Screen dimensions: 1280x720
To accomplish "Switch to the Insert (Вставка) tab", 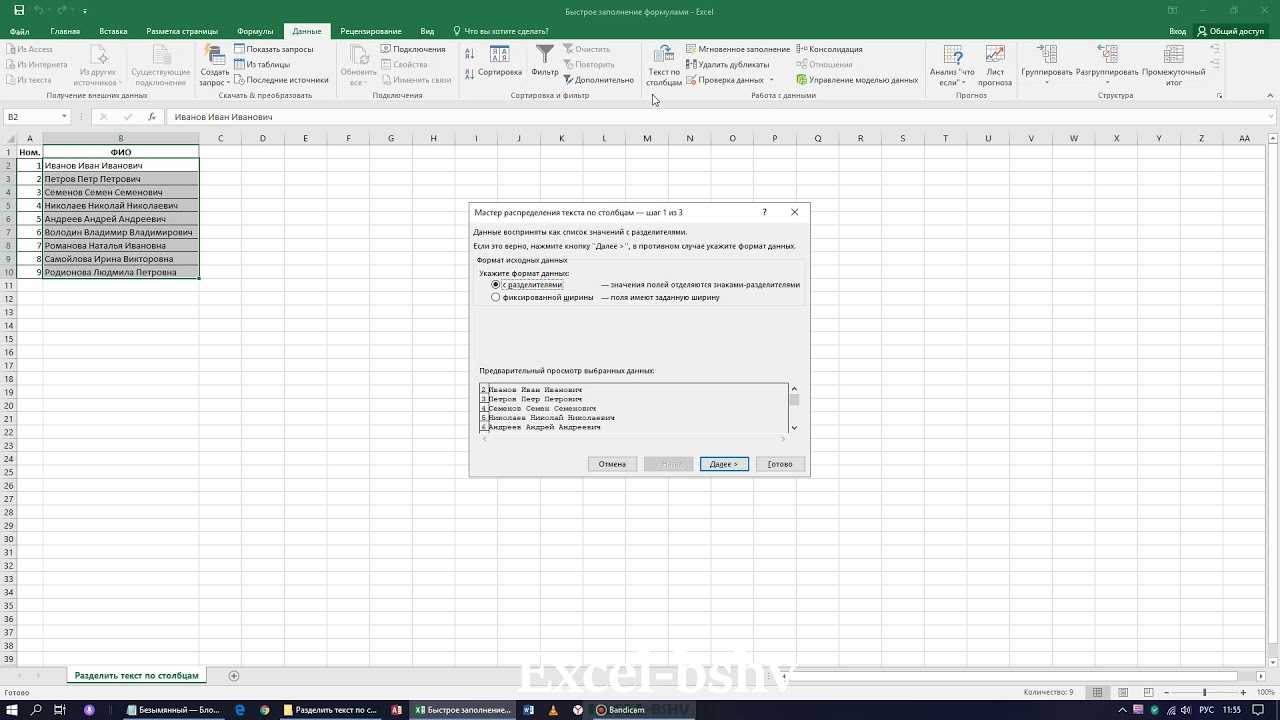I will pos(113,31).
